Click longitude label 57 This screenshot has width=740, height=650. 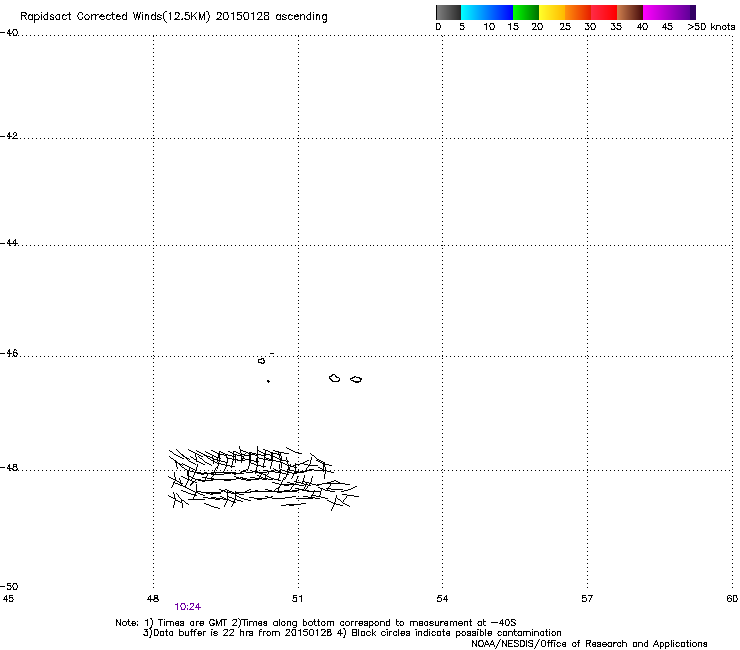tap(587, 599)
